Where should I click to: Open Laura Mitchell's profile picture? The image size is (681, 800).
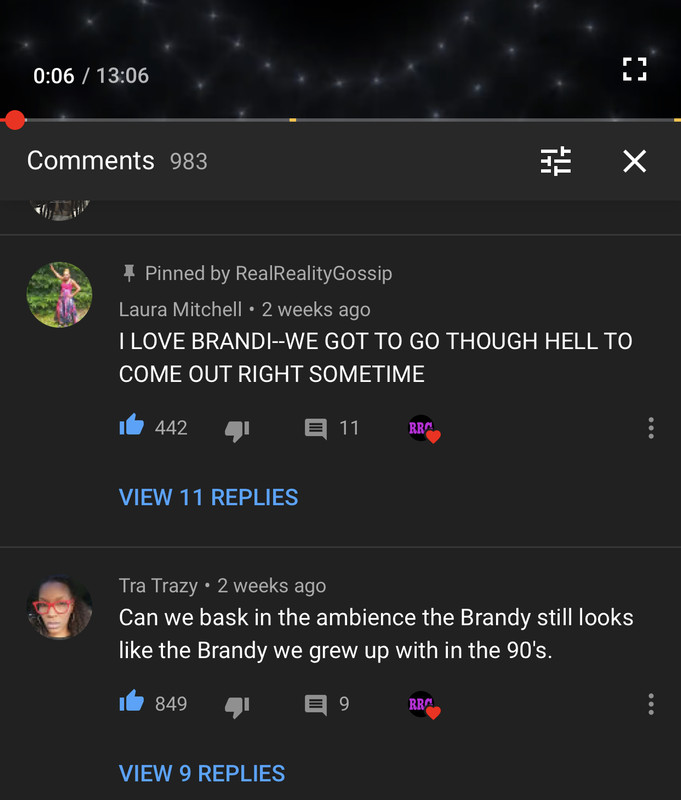click(x=60, y=295)
